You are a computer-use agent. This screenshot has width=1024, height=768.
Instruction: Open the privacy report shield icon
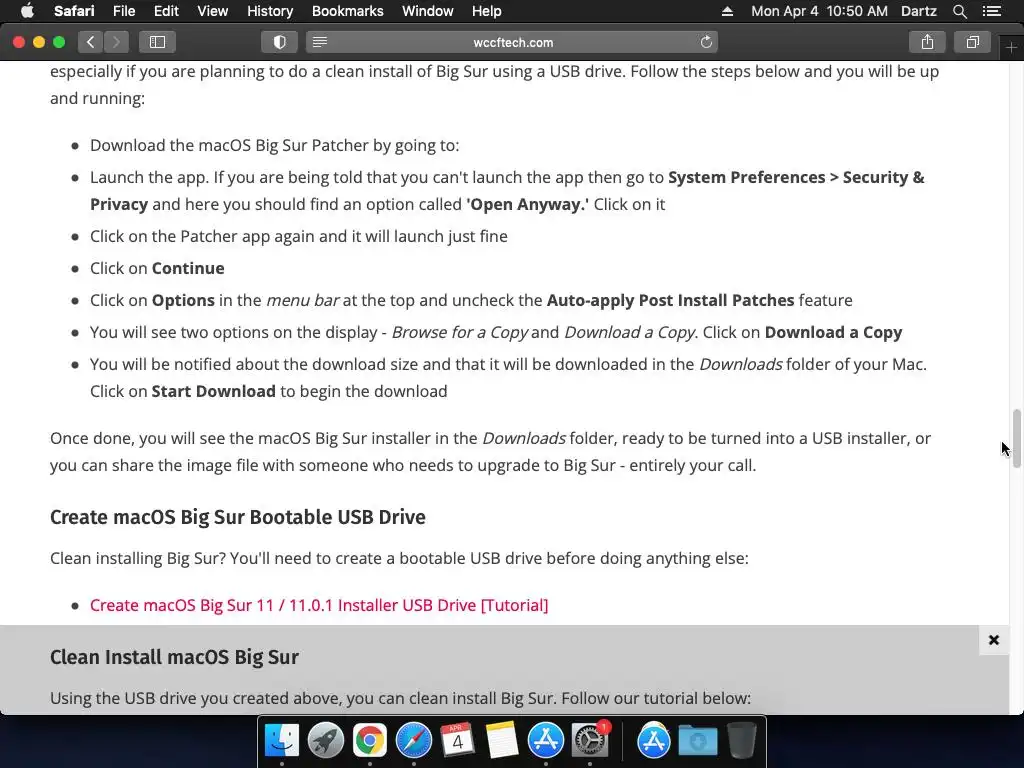[x=280, y=42]
